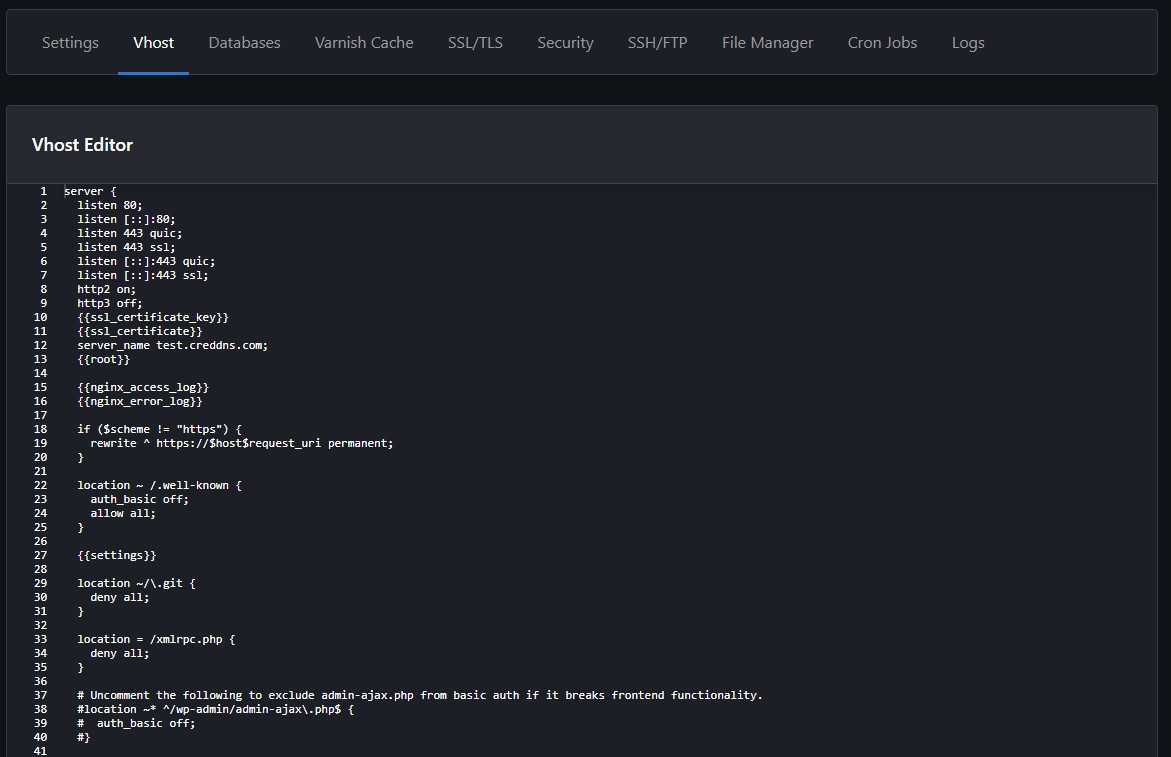Click the '{{ssl_certificate}}' placeholder line
The width and height of the screenshot is (1171, 757).
pos(140,331)
